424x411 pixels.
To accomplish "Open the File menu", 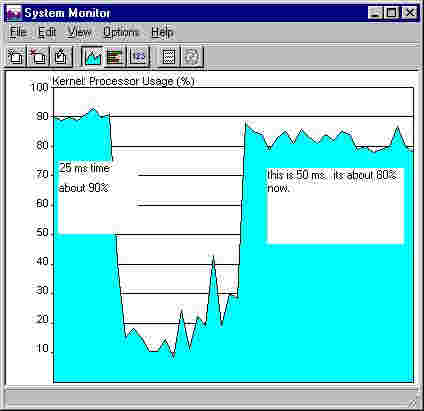I will coord(18,32).
